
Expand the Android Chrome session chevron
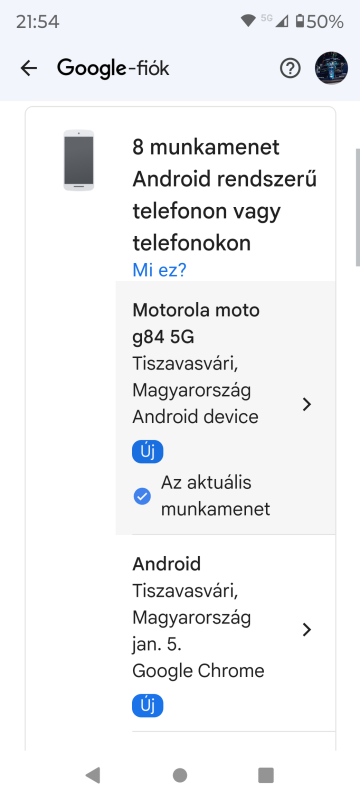(306, 630)
